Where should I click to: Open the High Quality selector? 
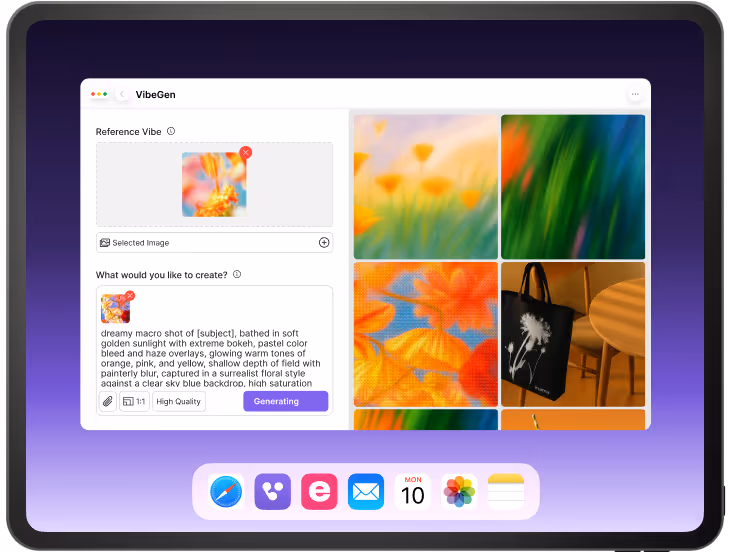[179, 401]
